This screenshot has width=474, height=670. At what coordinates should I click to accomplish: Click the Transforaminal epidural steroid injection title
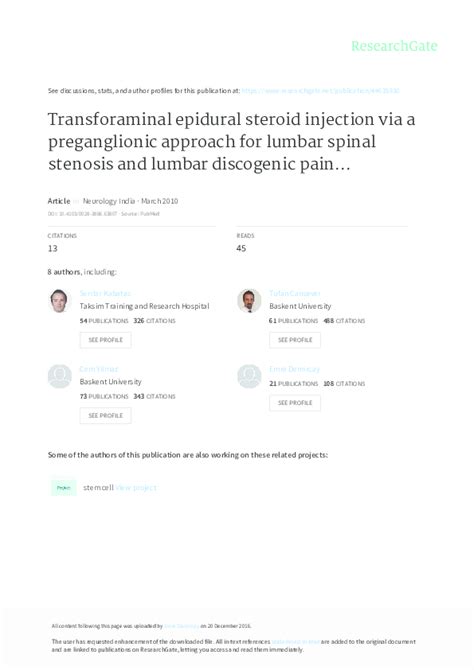pos(231,141)
